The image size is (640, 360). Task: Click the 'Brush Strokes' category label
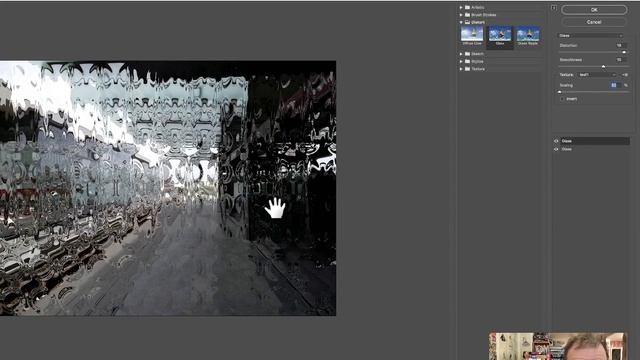click(484, 15)
